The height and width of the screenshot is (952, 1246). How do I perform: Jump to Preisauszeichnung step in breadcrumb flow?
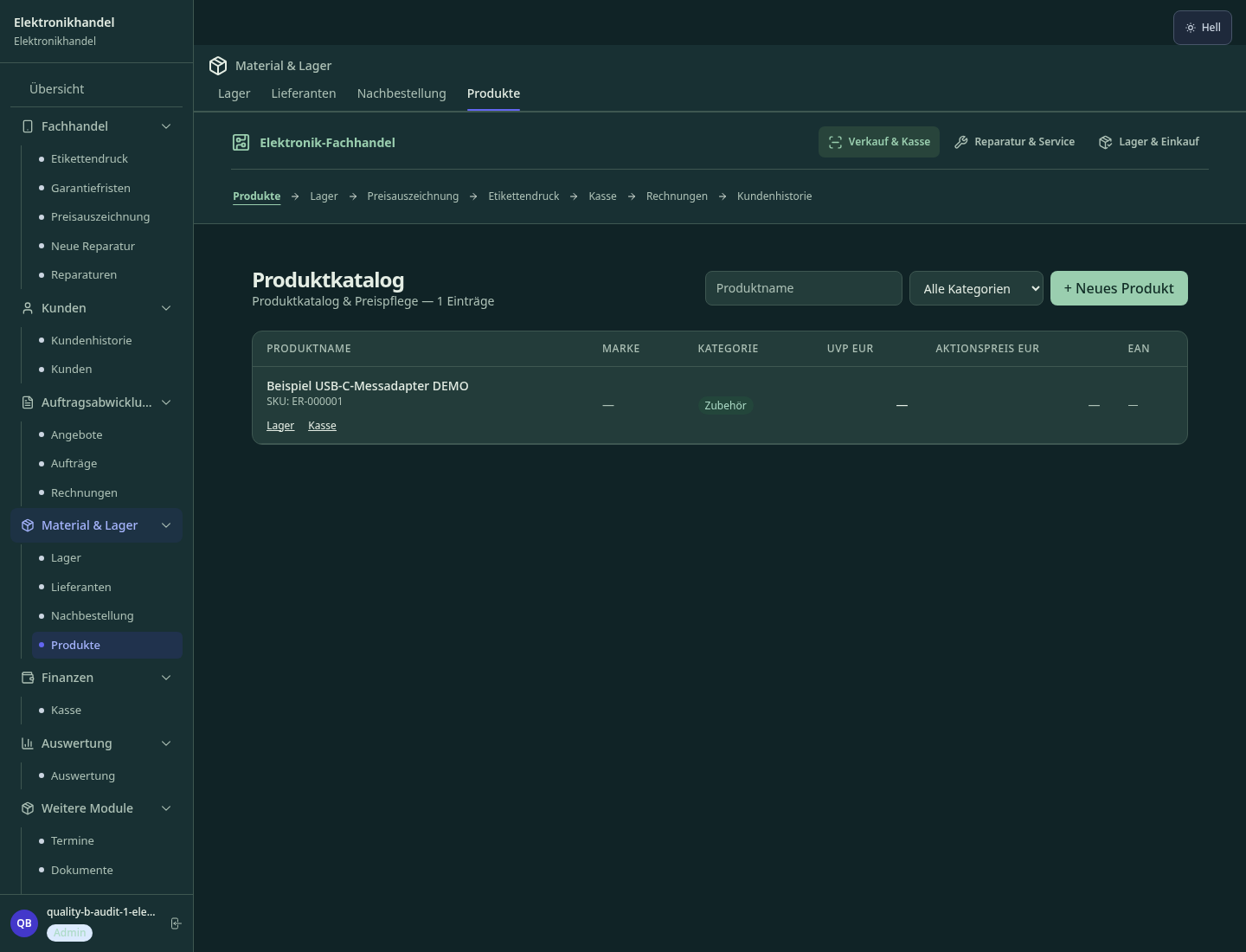pos(413,196)
